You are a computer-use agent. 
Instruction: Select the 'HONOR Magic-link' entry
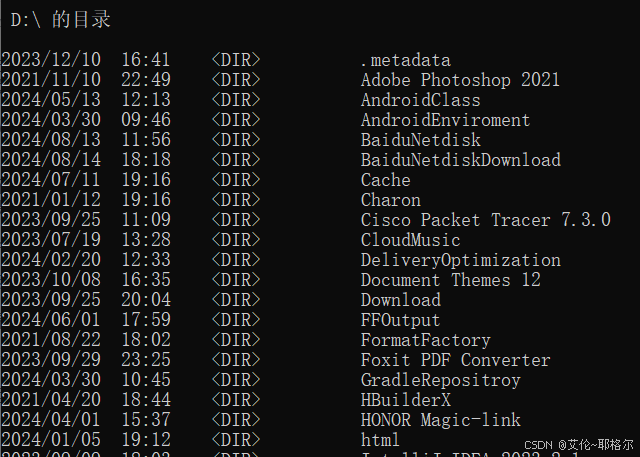tap(441, 420)
